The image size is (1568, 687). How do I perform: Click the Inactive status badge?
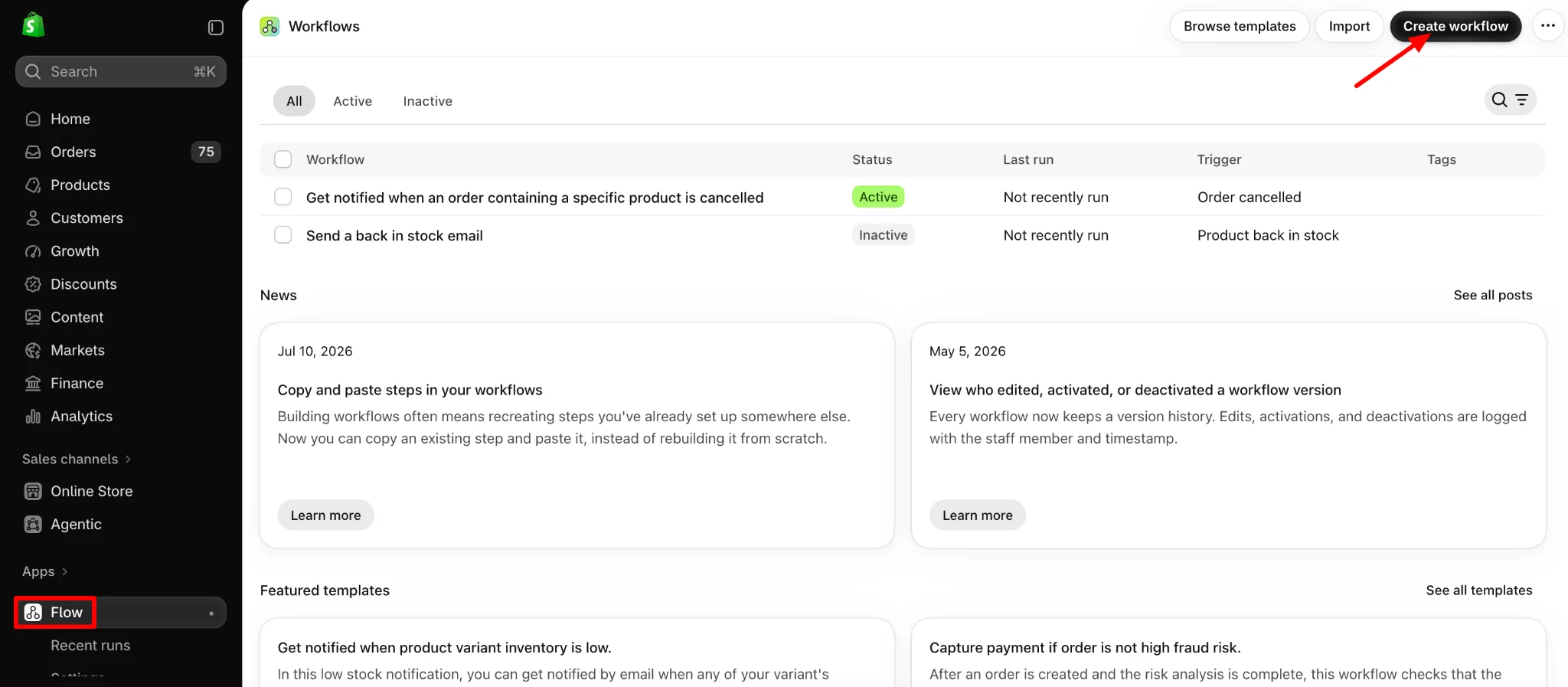click(x=883, y=235)
